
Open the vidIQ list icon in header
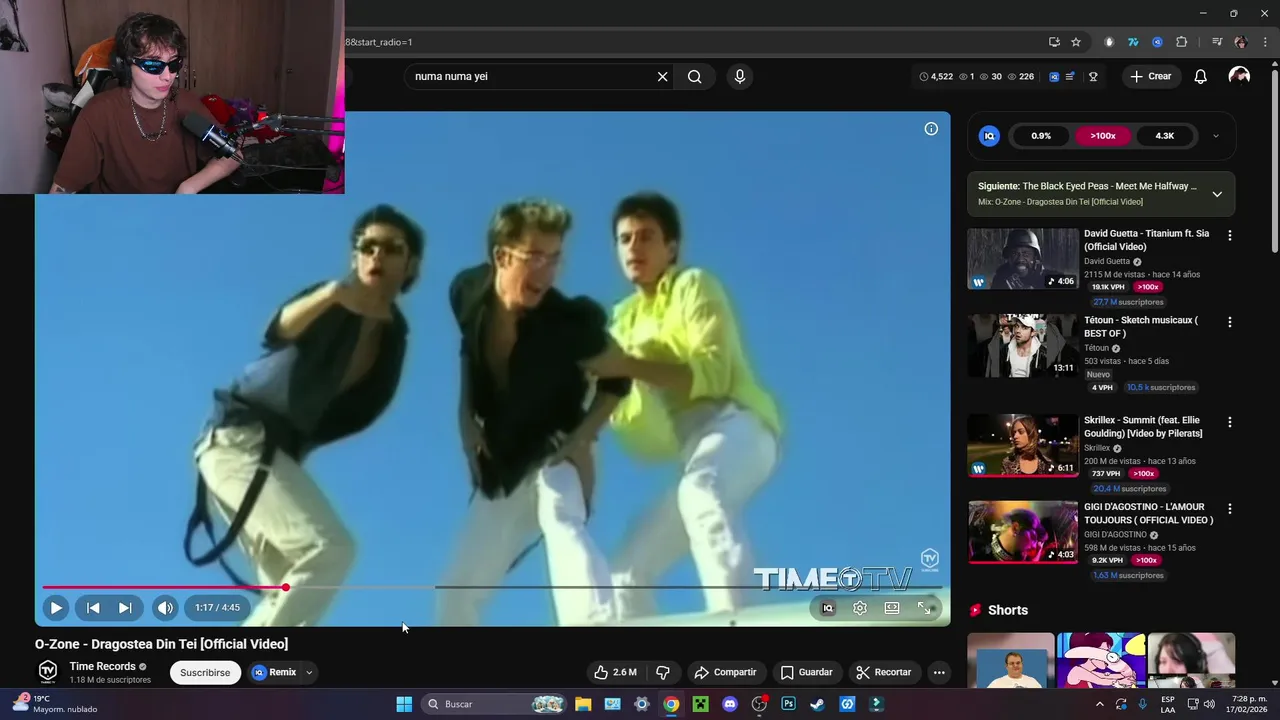pyautogui.click(x=1070, y=76)
